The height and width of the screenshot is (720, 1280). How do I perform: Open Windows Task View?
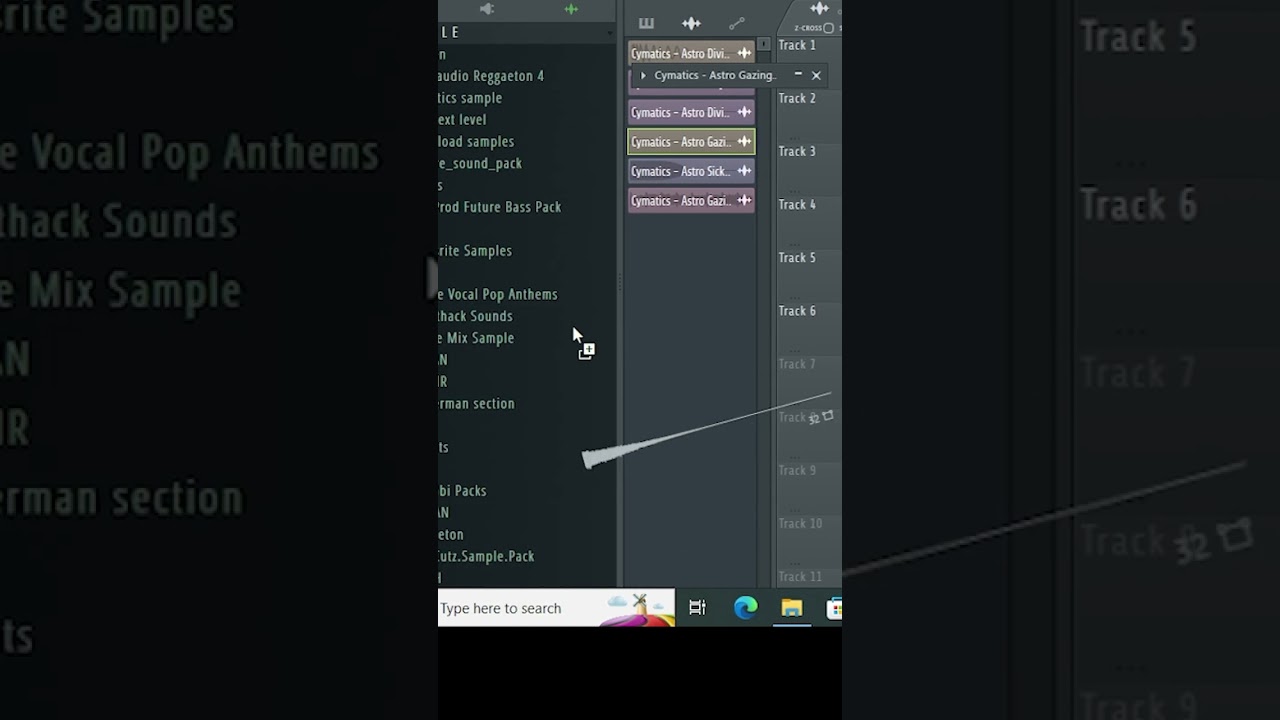697,608
